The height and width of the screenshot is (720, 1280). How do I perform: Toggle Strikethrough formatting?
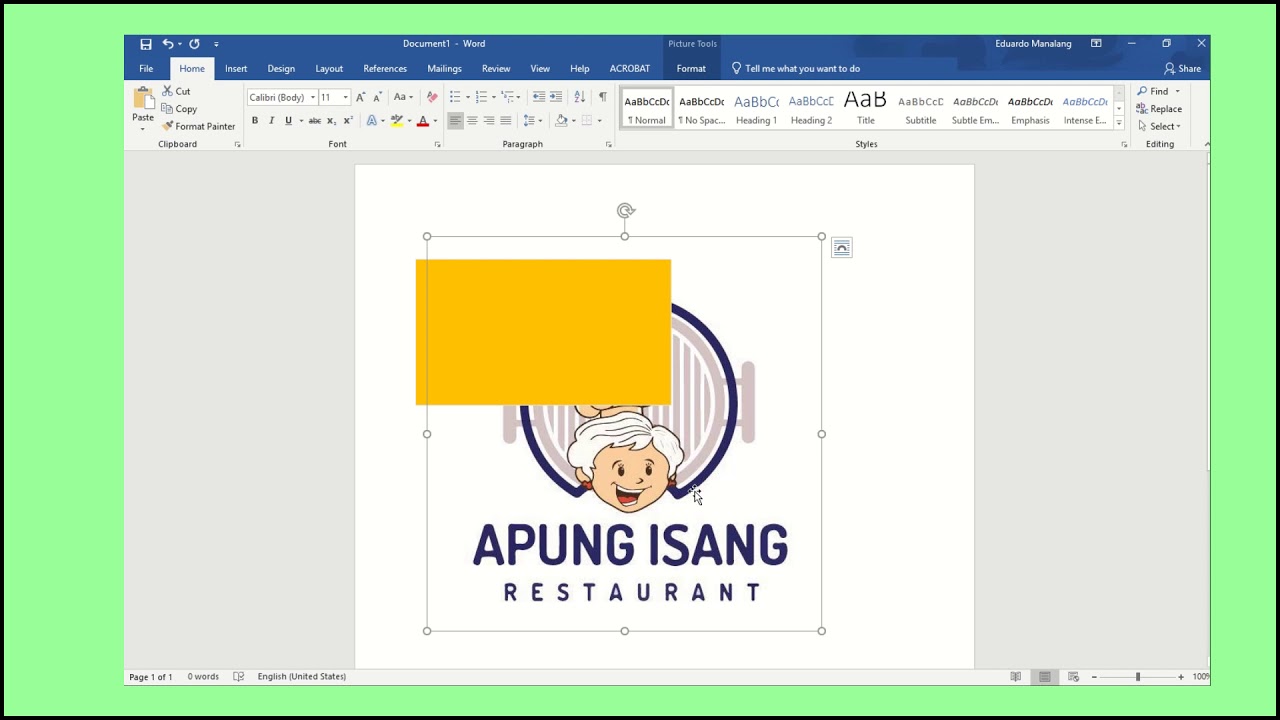(x=314, y=121)
